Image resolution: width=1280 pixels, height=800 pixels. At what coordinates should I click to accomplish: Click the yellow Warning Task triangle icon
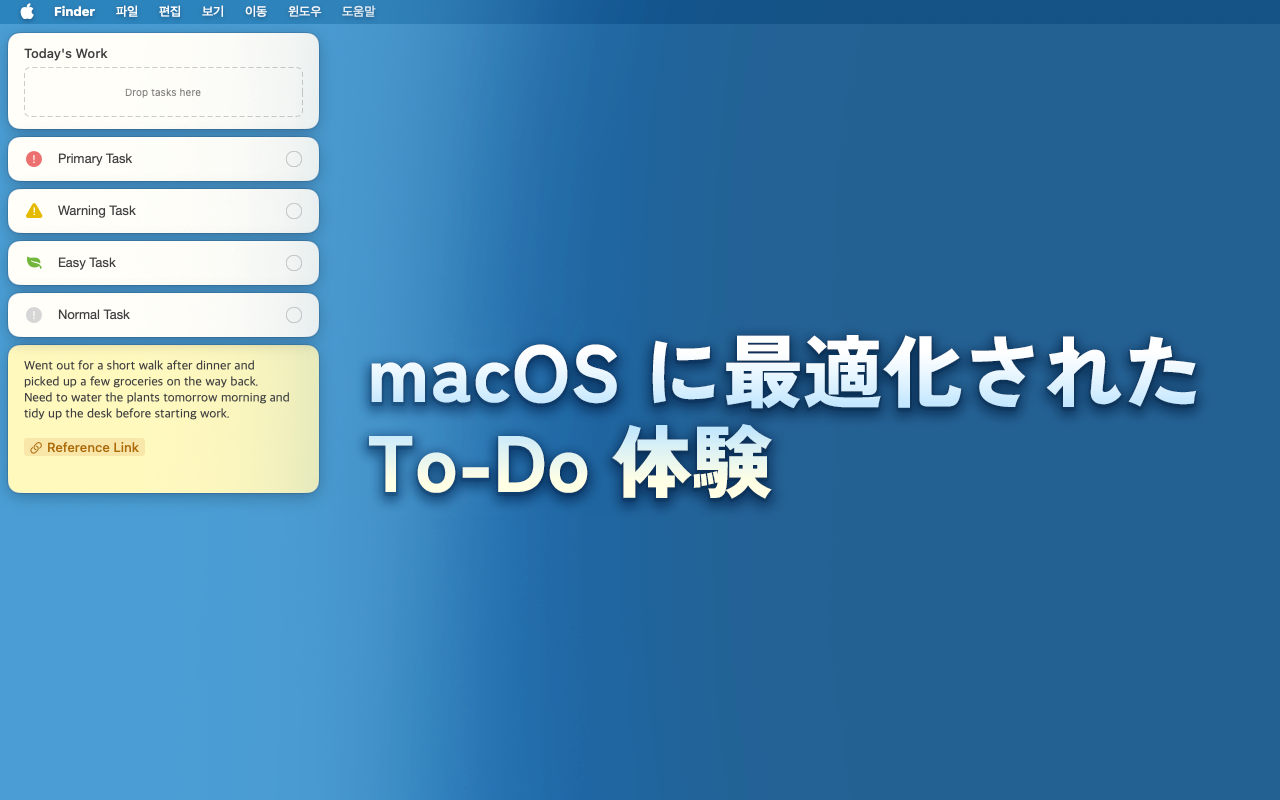[34, 211]
